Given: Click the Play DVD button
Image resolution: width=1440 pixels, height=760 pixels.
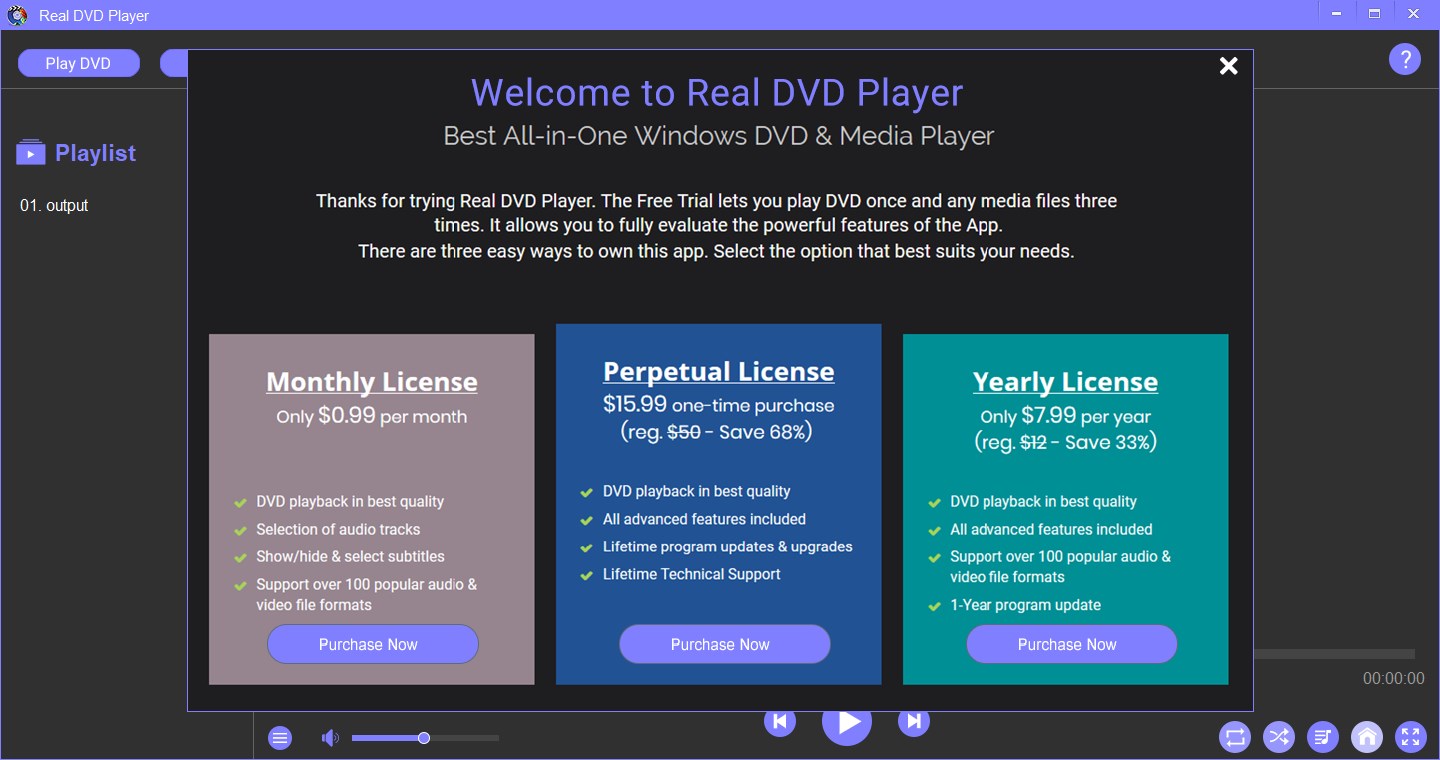Looking at the screenshot, I should coord(78,63).
